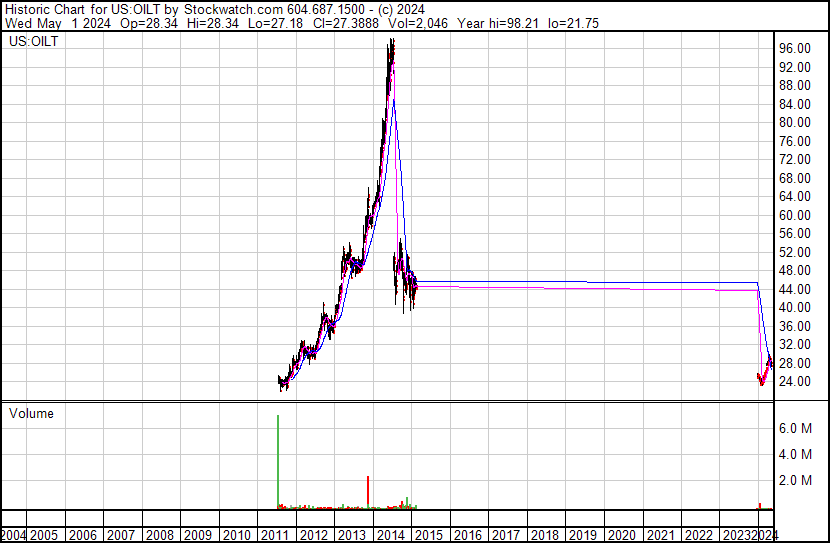Click the 92.00 price axis label

[x=795, y=67]
